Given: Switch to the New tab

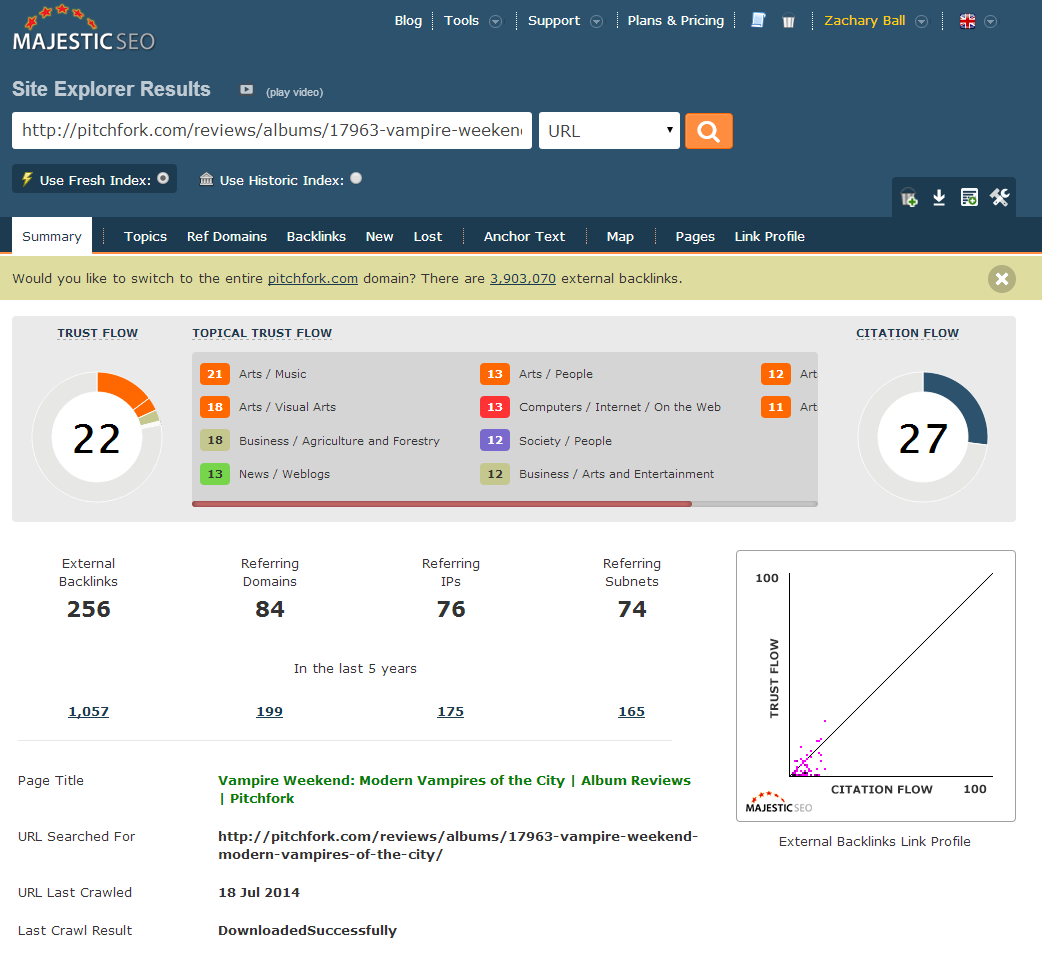Looking at the screenshot, I should pos(379,237).
